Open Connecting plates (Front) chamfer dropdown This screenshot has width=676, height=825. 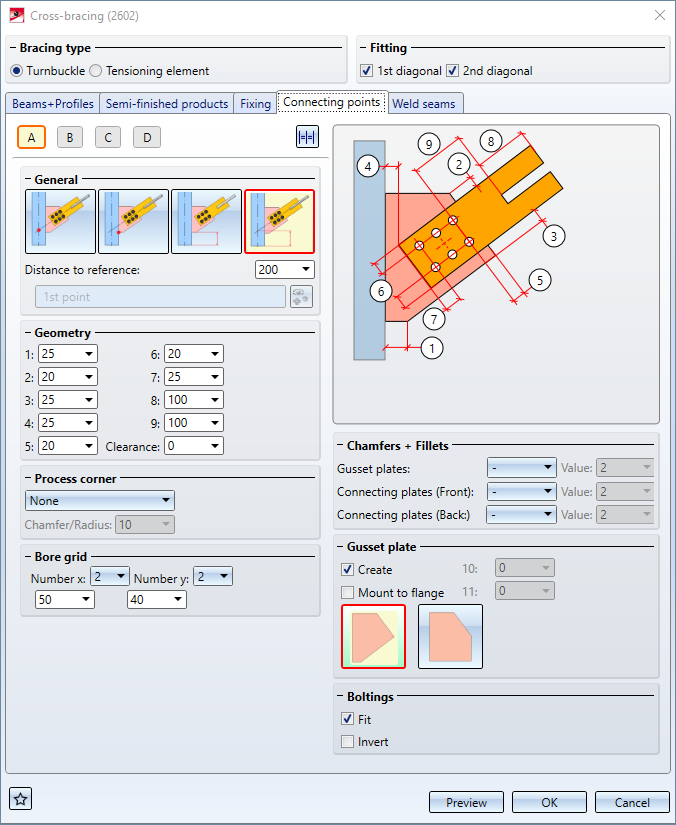click(x=521, y=491)
